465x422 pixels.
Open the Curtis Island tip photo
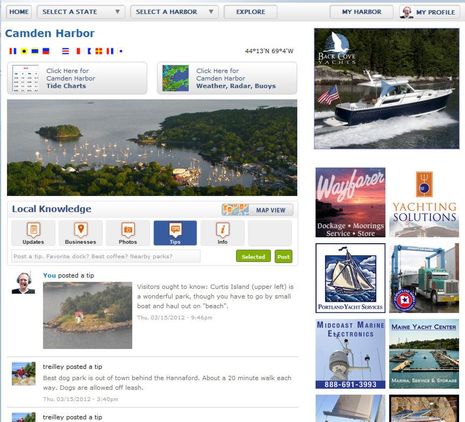coord(88,315)
